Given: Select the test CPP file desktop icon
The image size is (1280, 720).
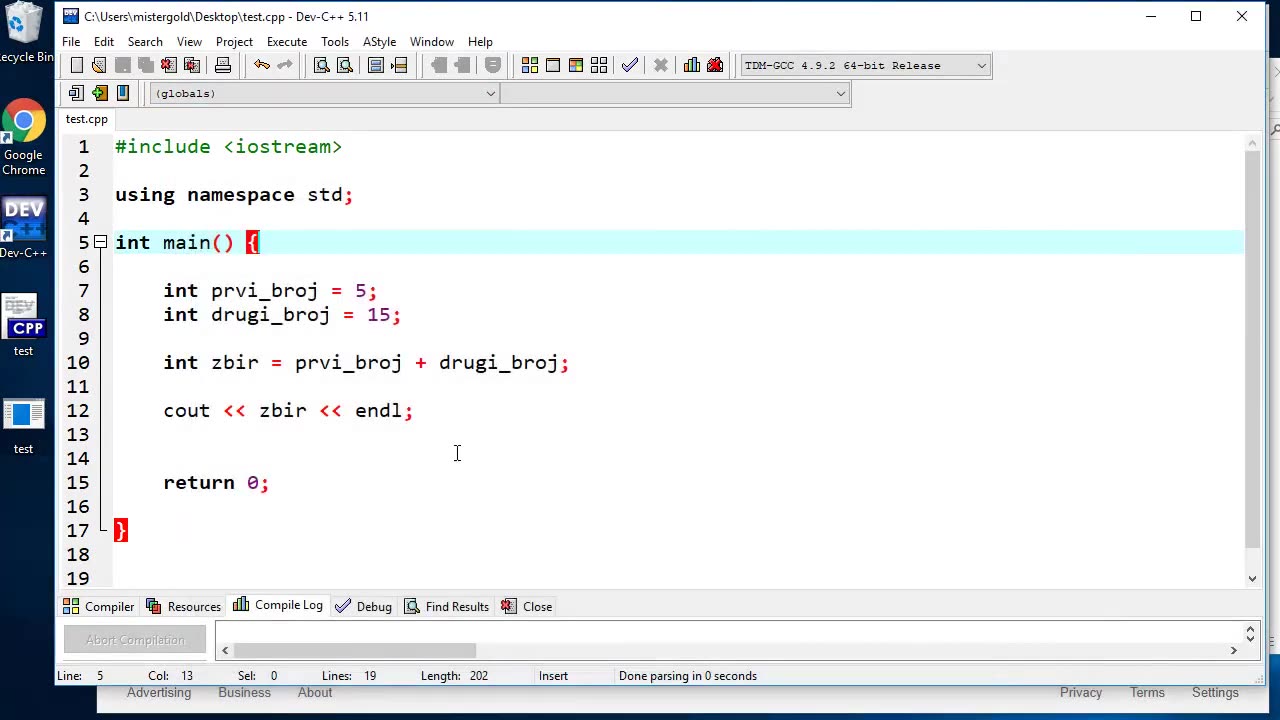Looking at the screenshot, I should tap(23, 326).
